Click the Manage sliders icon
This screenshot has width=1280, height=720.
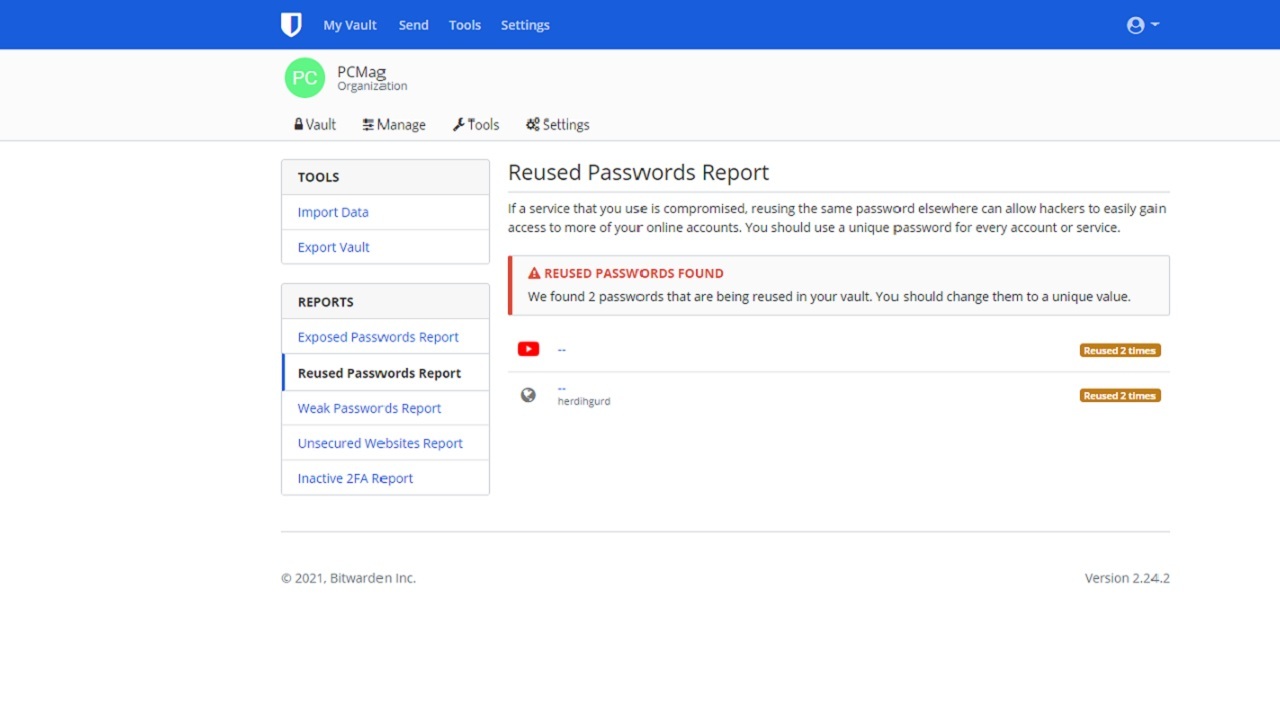tap(368, 124)
